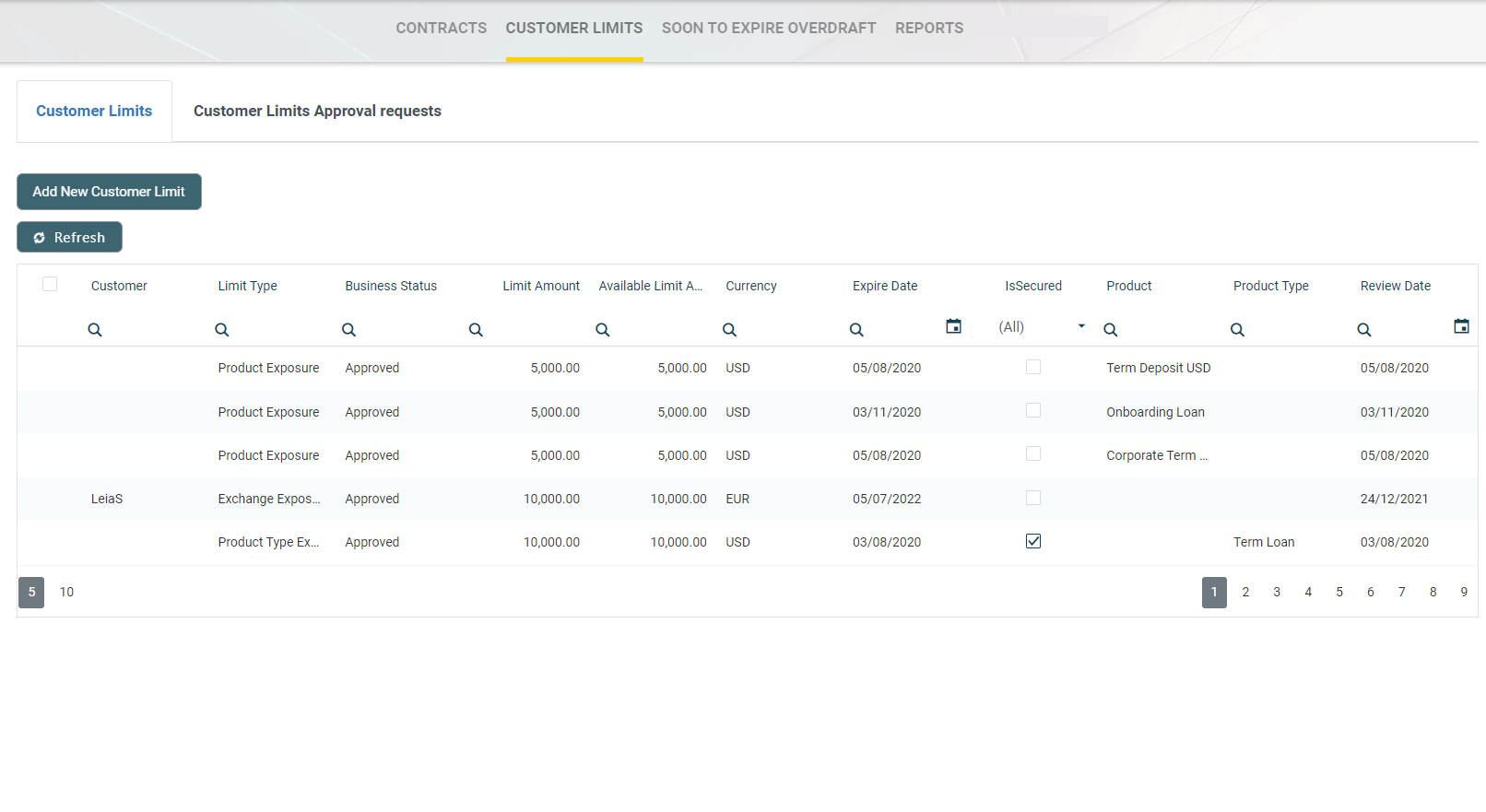Click the search icon under Currency column

pyautogui.click(x=729, y=330)
